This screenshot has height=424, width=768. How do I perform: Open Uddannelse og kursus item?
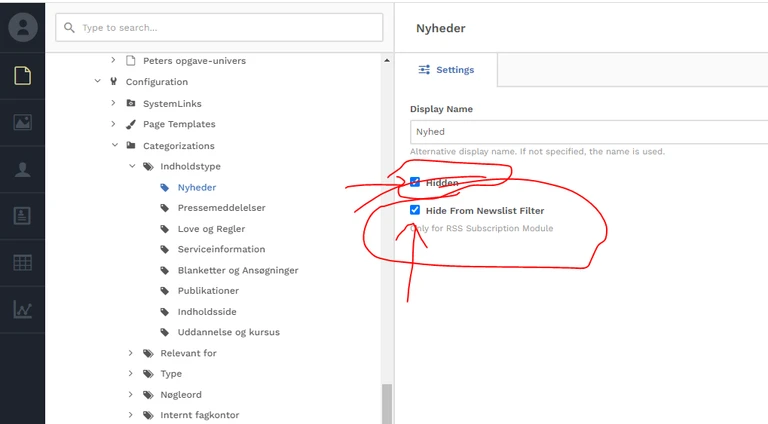(x=228, y=332)
